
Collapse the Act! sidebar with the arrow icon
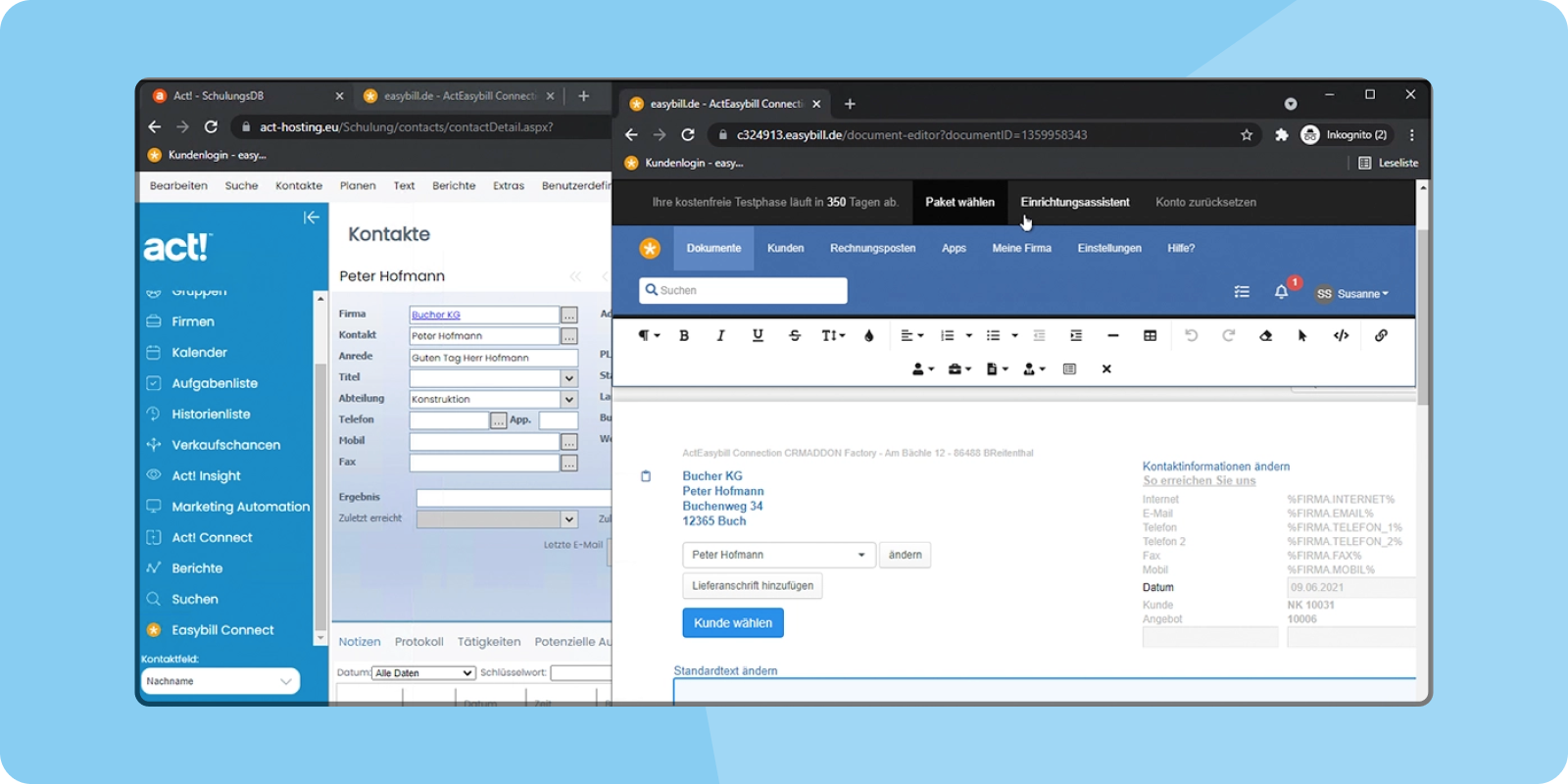pyautogui.click(x=312, y=218)
